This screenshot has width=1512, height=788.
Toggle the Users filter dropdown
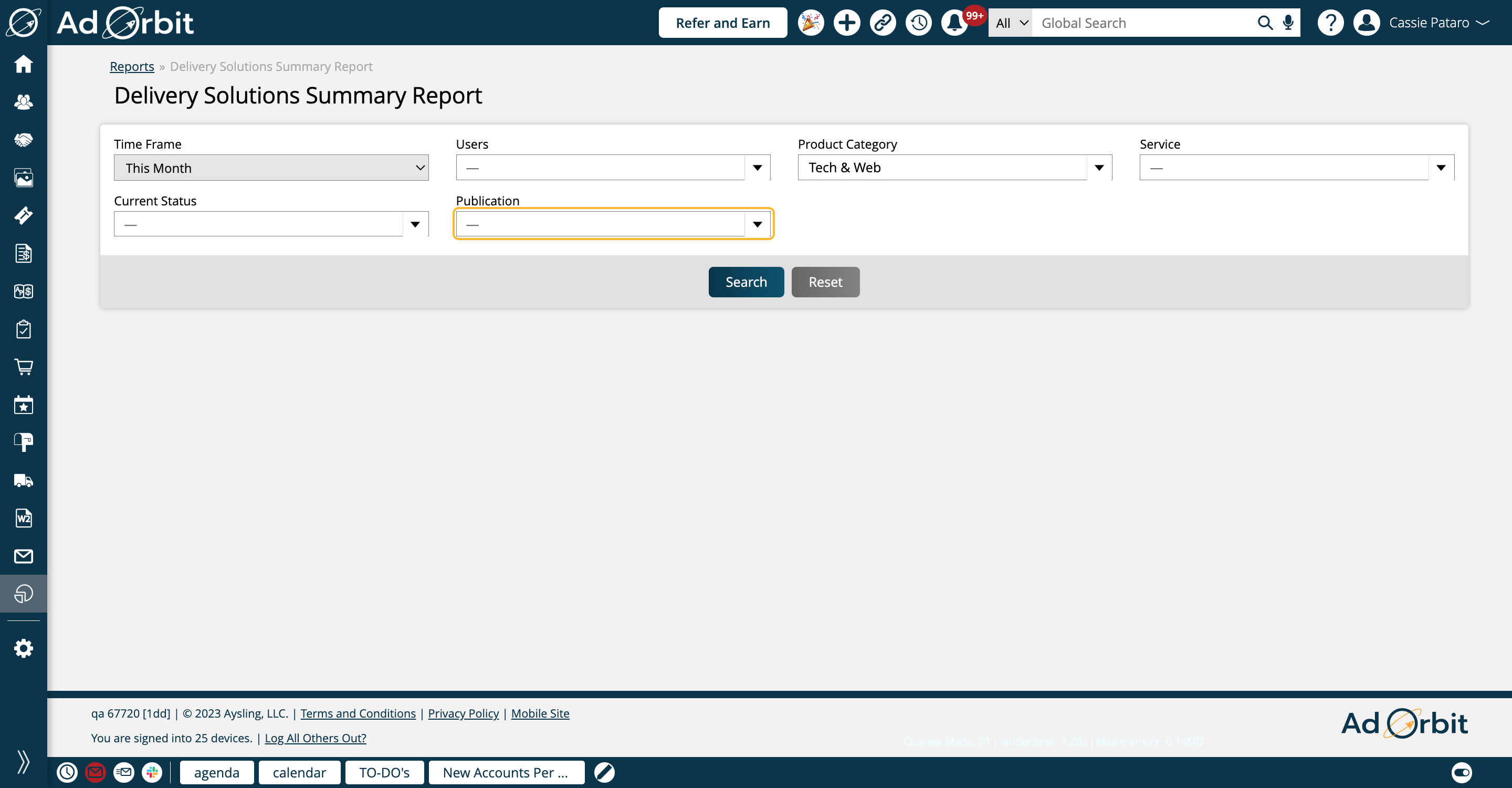point(757,167)
